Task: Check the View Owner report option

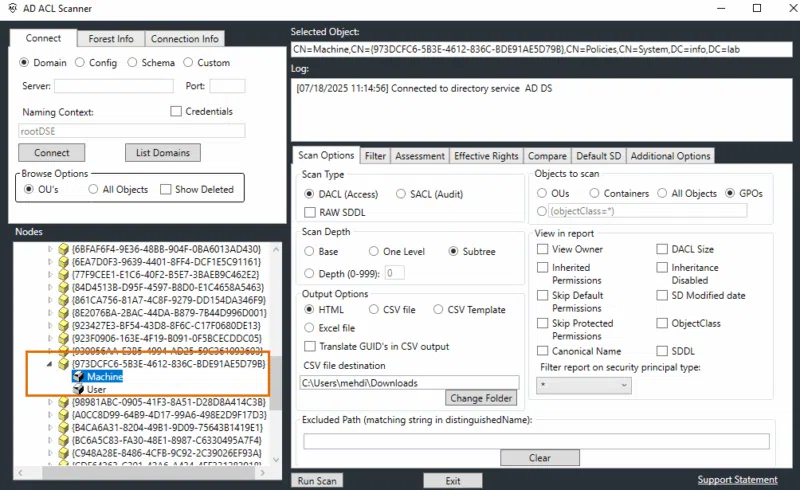Action: [543, 249]
